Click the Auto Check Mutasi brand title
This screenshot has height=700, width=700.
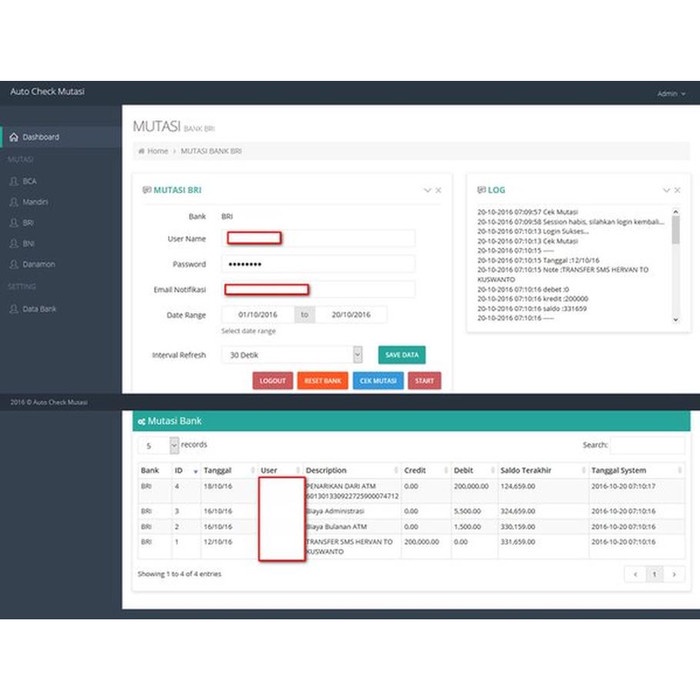[47, 92]
